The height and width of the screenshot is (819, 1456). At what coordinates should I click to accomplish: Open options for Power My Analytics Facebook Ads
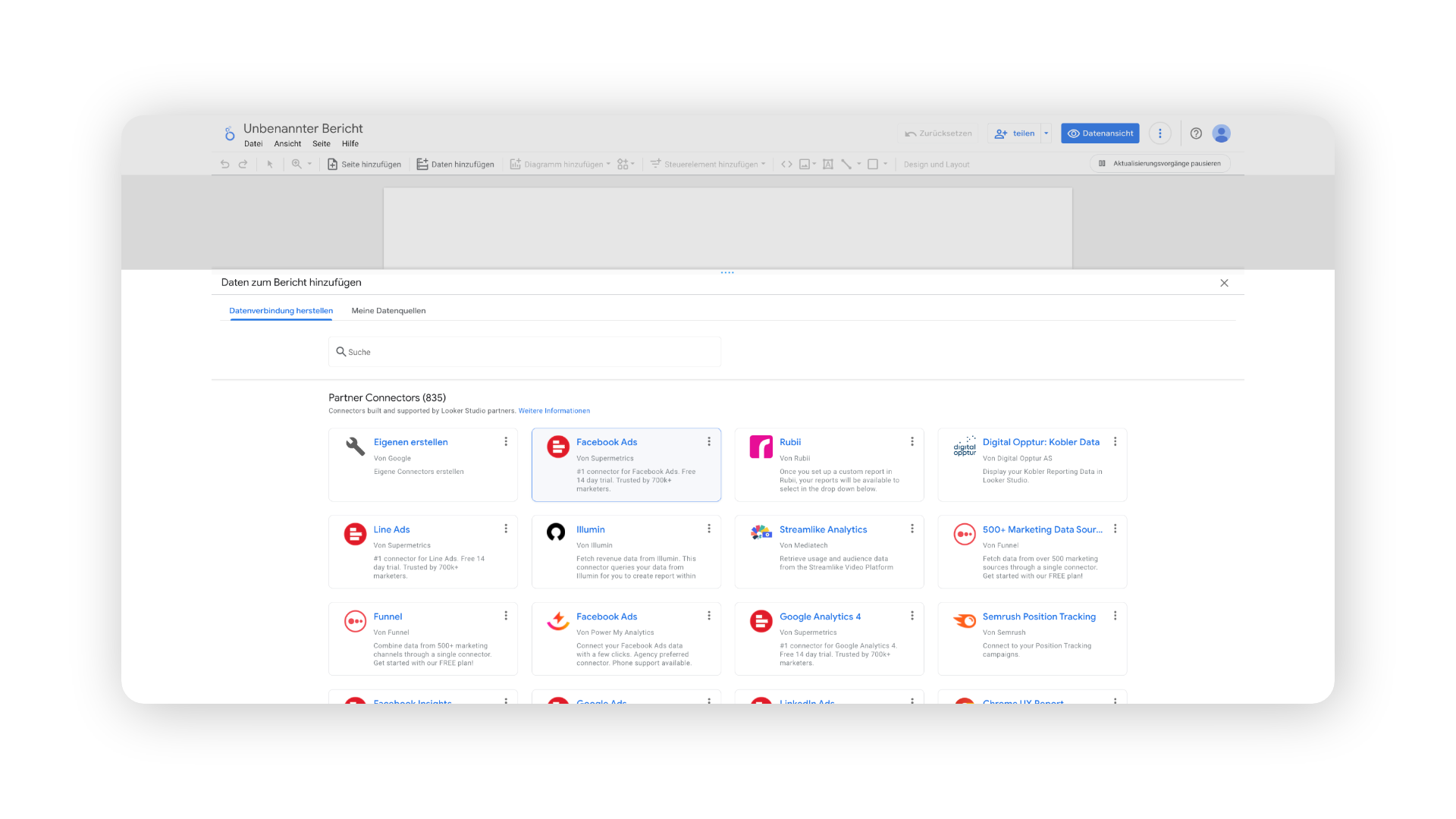(x=709, y=616)
